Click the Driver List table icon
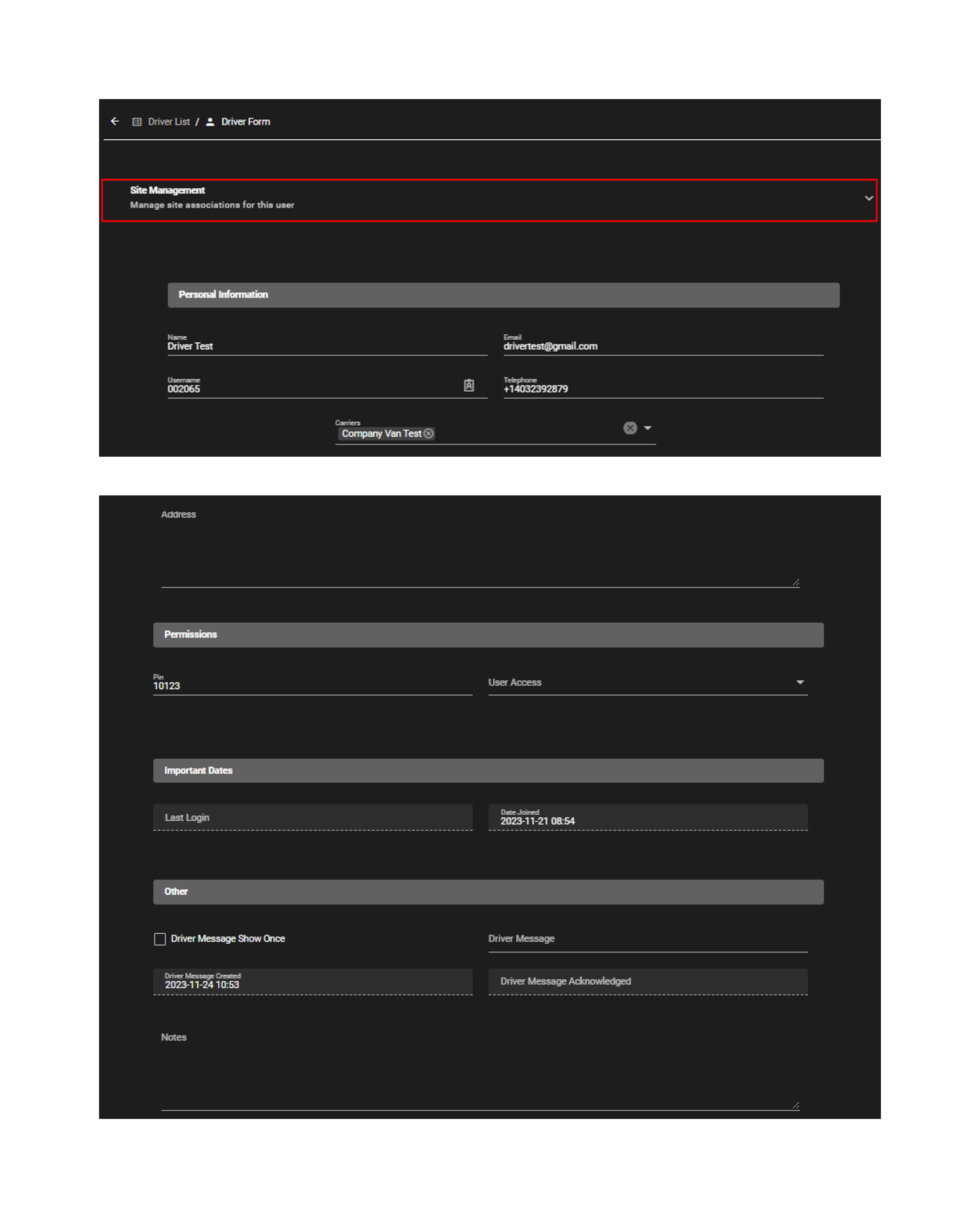 tap(137, 122)
